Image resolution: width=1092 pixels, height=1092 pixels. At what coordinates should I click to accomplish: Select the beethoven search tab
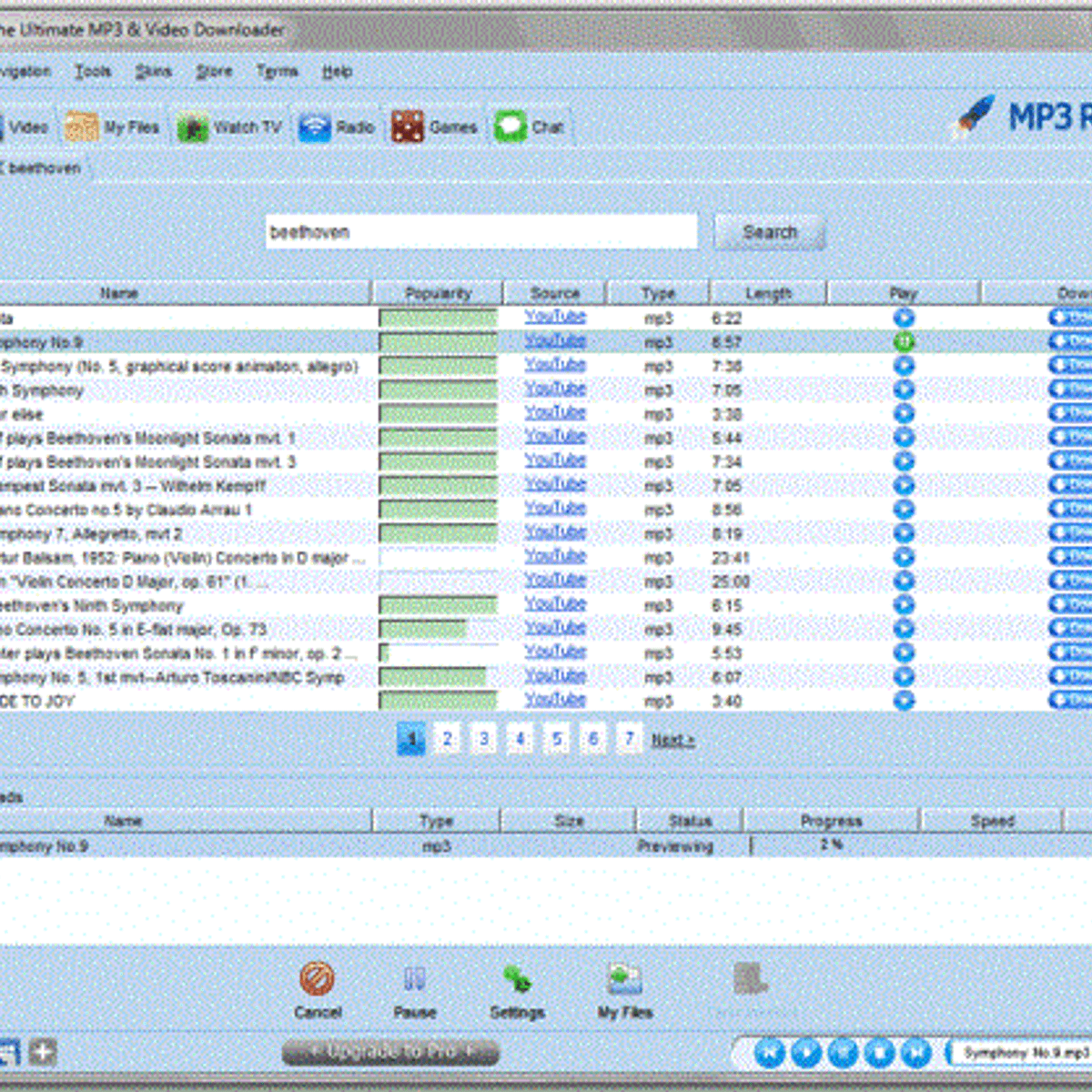pos(42,168)
